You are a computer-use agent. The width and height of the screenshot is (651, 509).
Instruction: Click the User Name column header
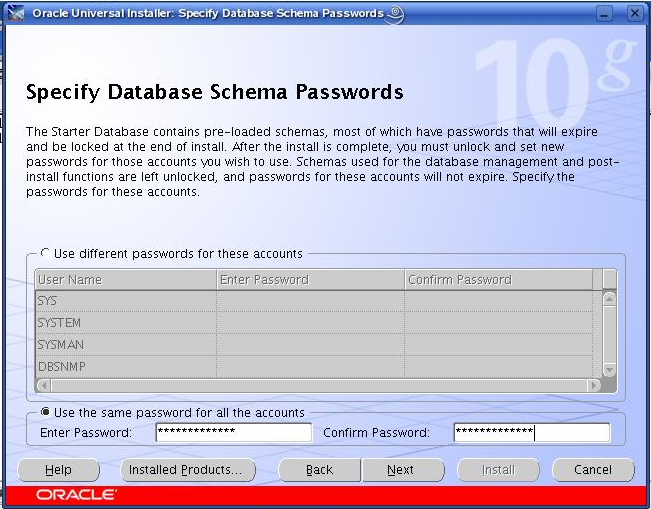(x=125, y=280)
